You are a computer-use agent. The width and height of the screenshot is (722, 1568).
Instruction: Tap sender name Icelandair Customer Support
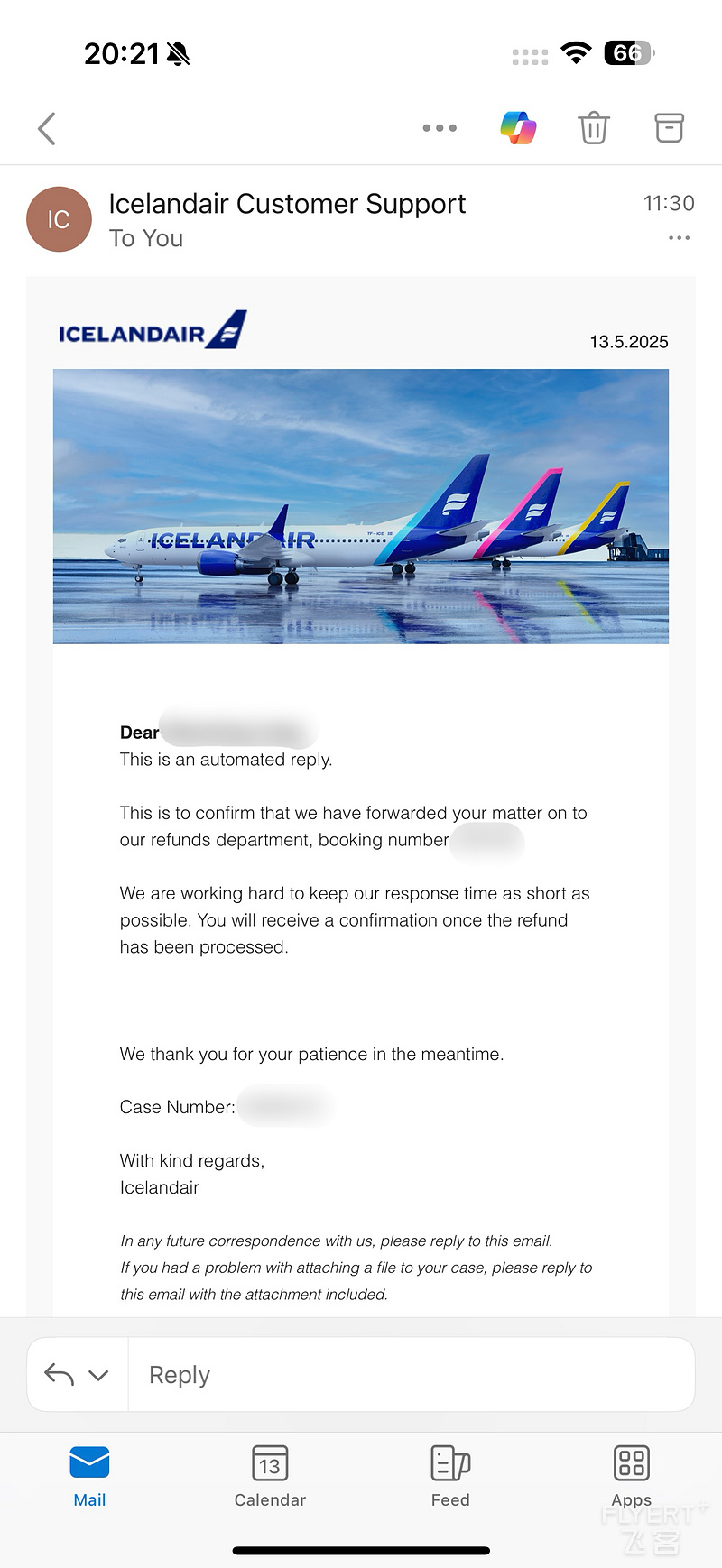point(287,204)
